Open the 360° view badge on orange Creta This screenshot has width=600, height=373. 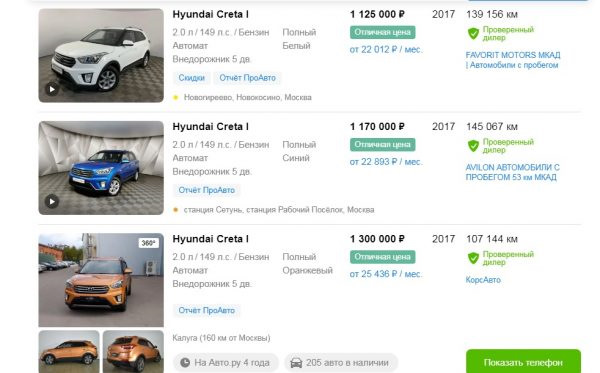(148, 243)
